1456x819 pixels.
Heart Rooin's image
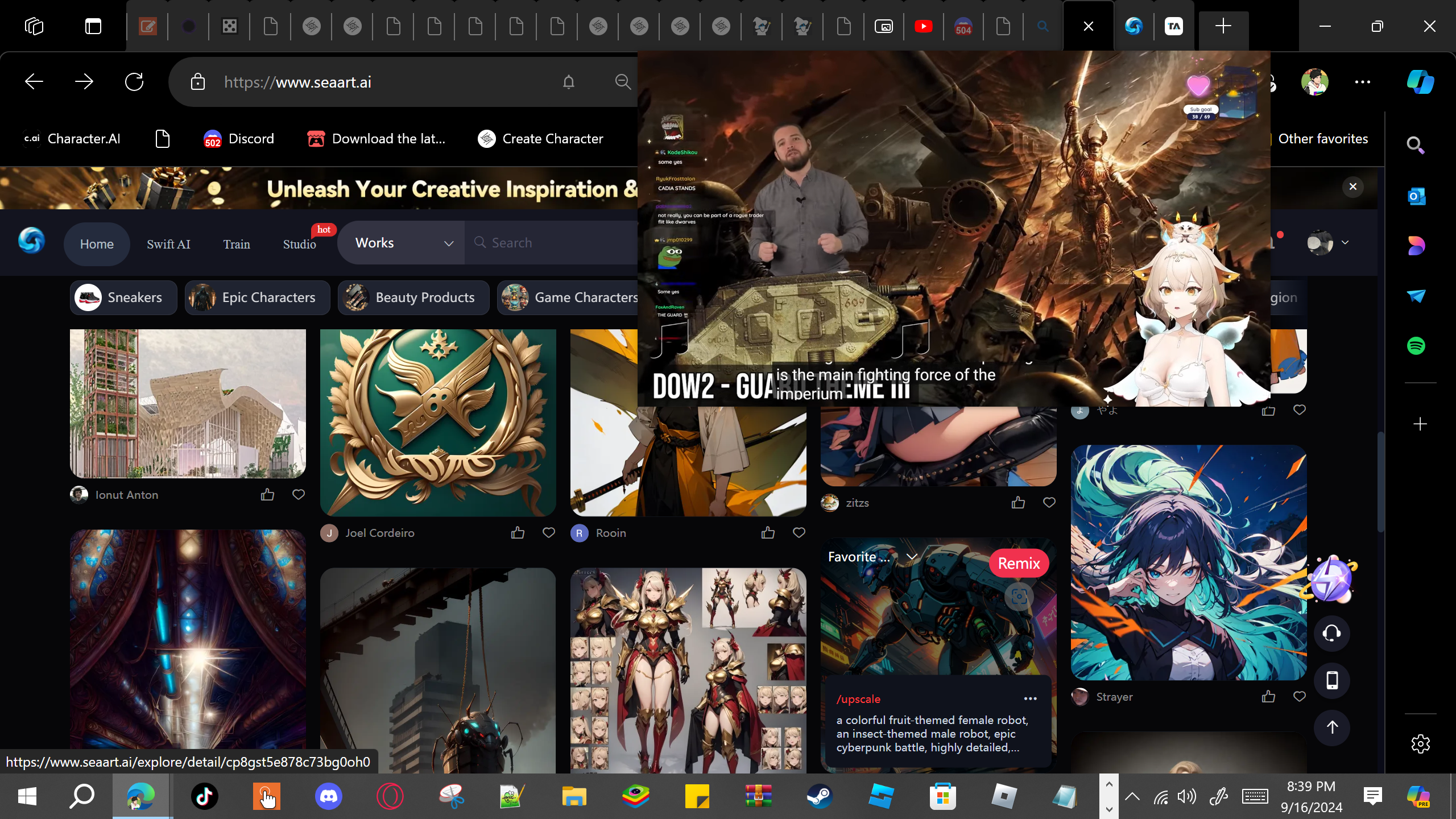point(799,533)
